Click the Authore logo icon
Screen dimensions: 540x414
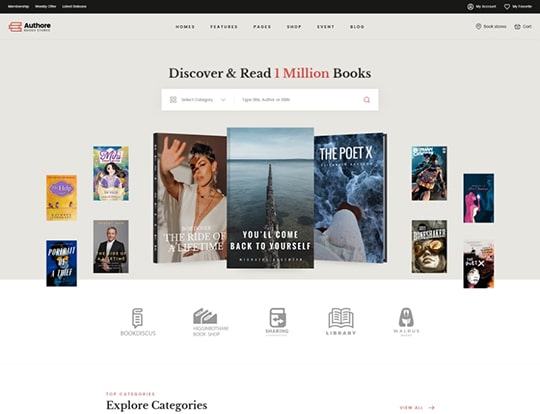pyautogui.click(x=15, y=27)
